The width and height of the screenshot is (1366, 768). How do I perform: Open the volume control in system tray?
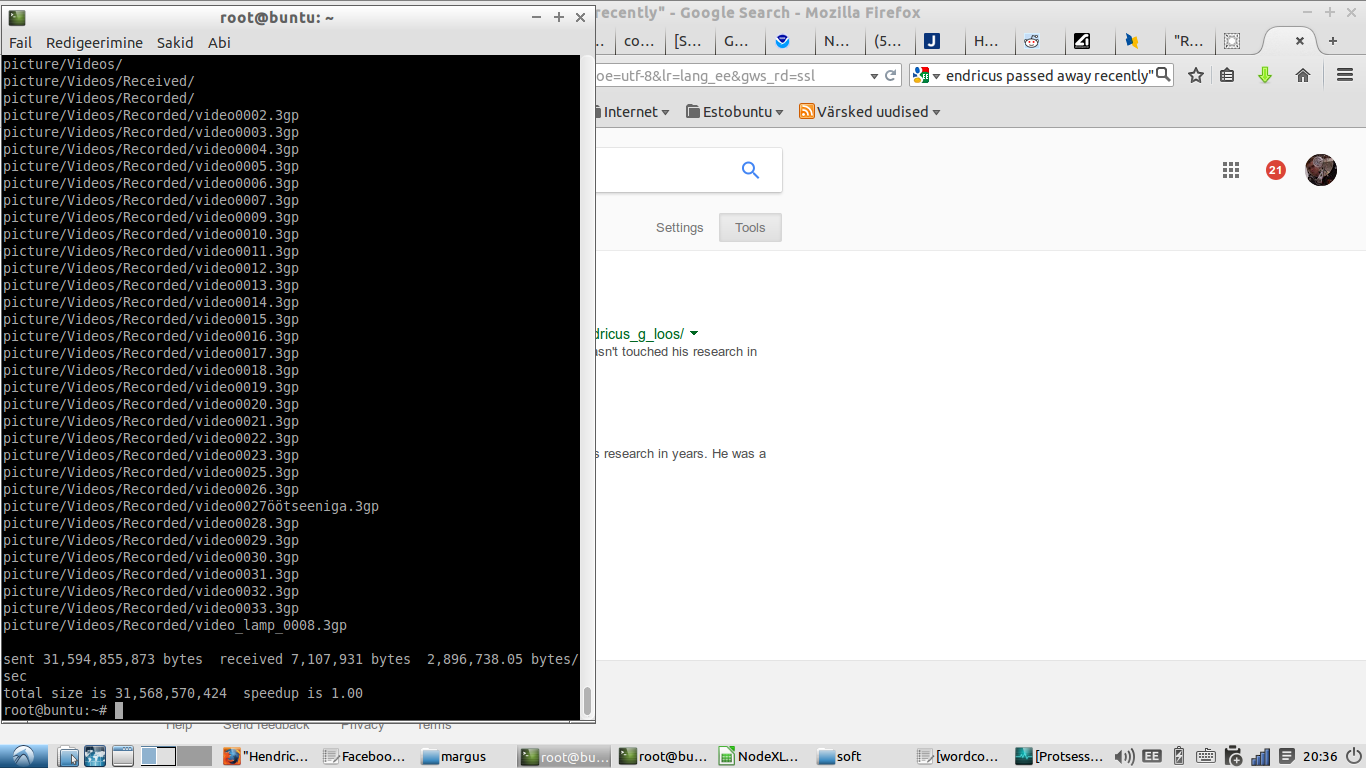(x=1125, y=756)
